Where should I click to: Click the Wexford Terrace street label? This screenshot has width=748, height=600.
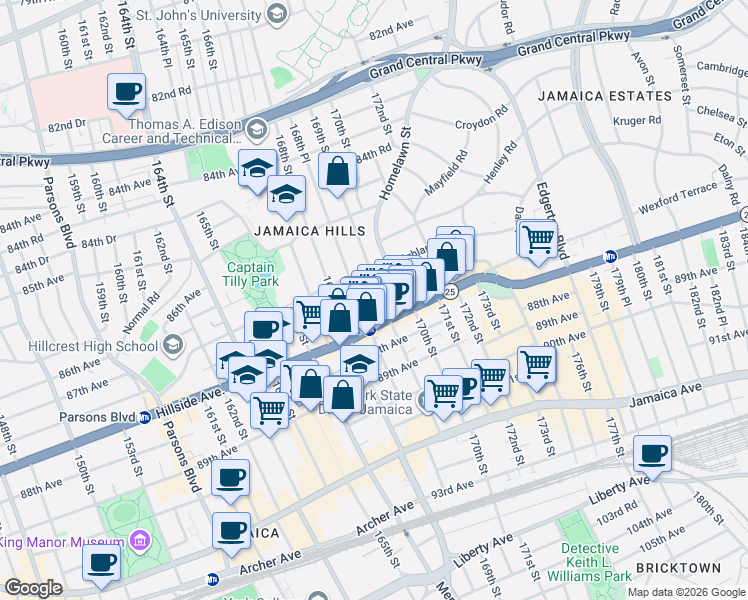pyautogui.click(x=678, y=198)
